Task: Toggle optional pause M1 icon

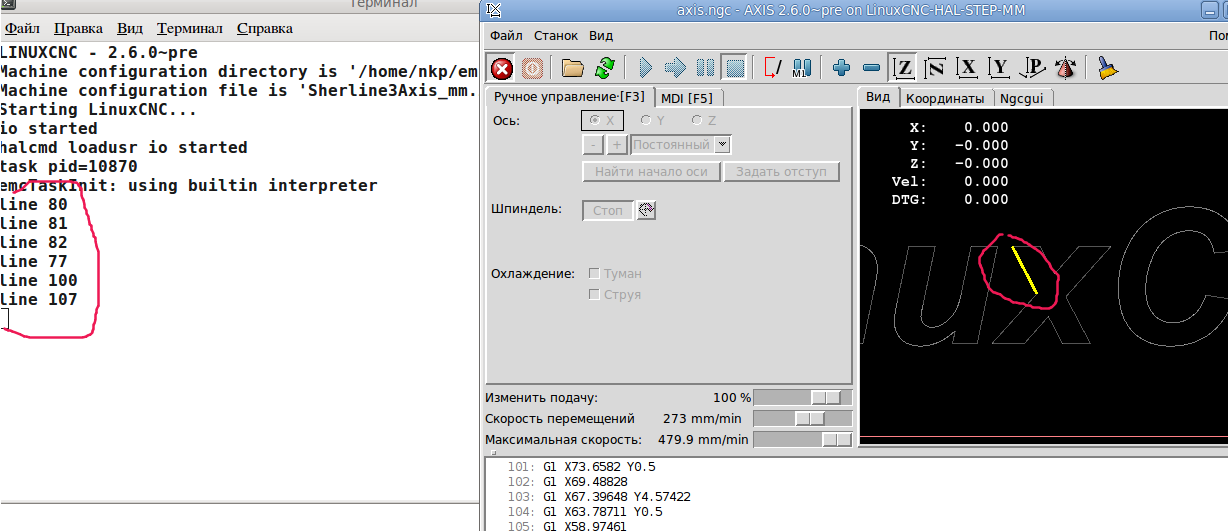Action: click(x=801, y=68)
